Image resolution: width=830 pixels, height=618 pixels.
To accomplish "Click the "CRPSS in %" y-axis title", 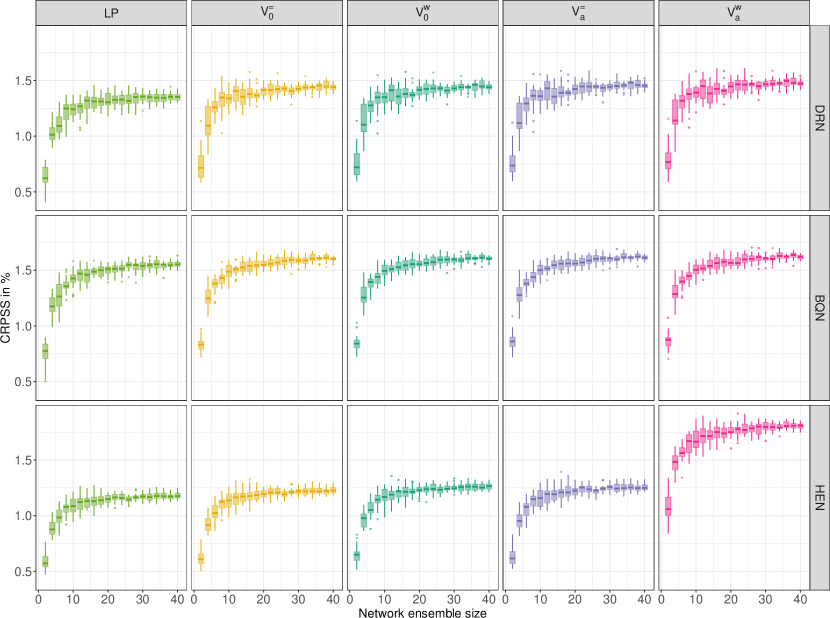I will pyautogui.click(x=6, y=308).
